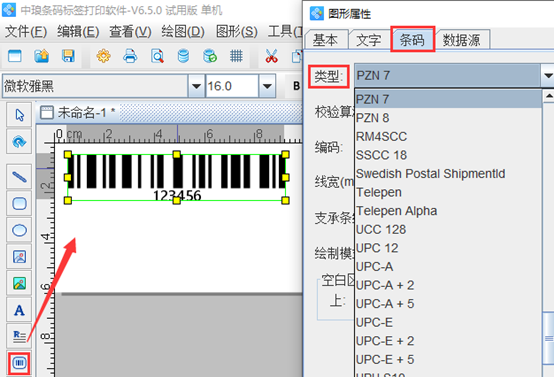Select the line drawing tool
The height and width of the screenshot is (377, 554).
[x=19, y=177]
